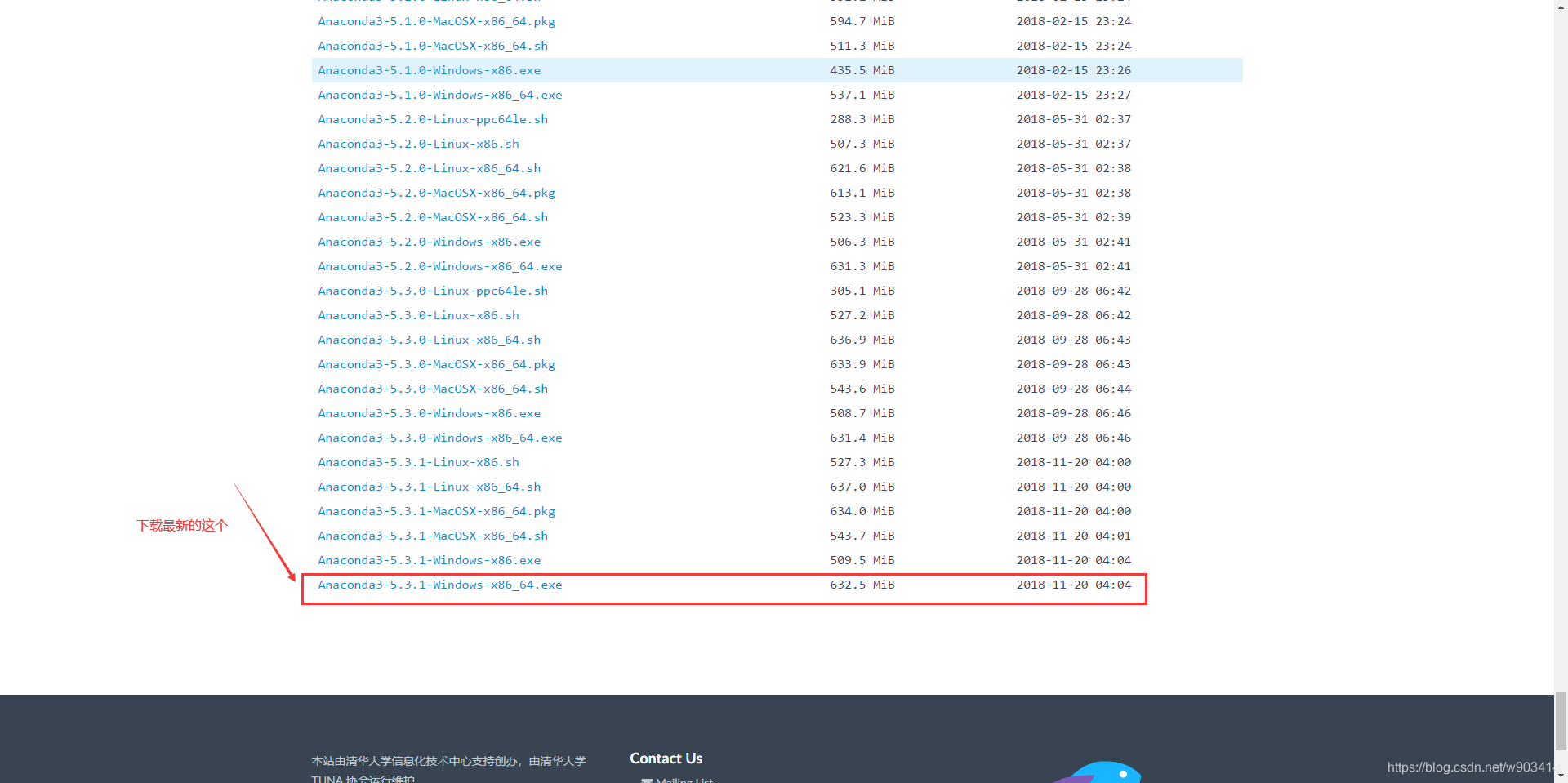The height and width of the screenshot is (783, 1568).
Task: Select the 288.3 MiB size value
Action: click(862, 119)
